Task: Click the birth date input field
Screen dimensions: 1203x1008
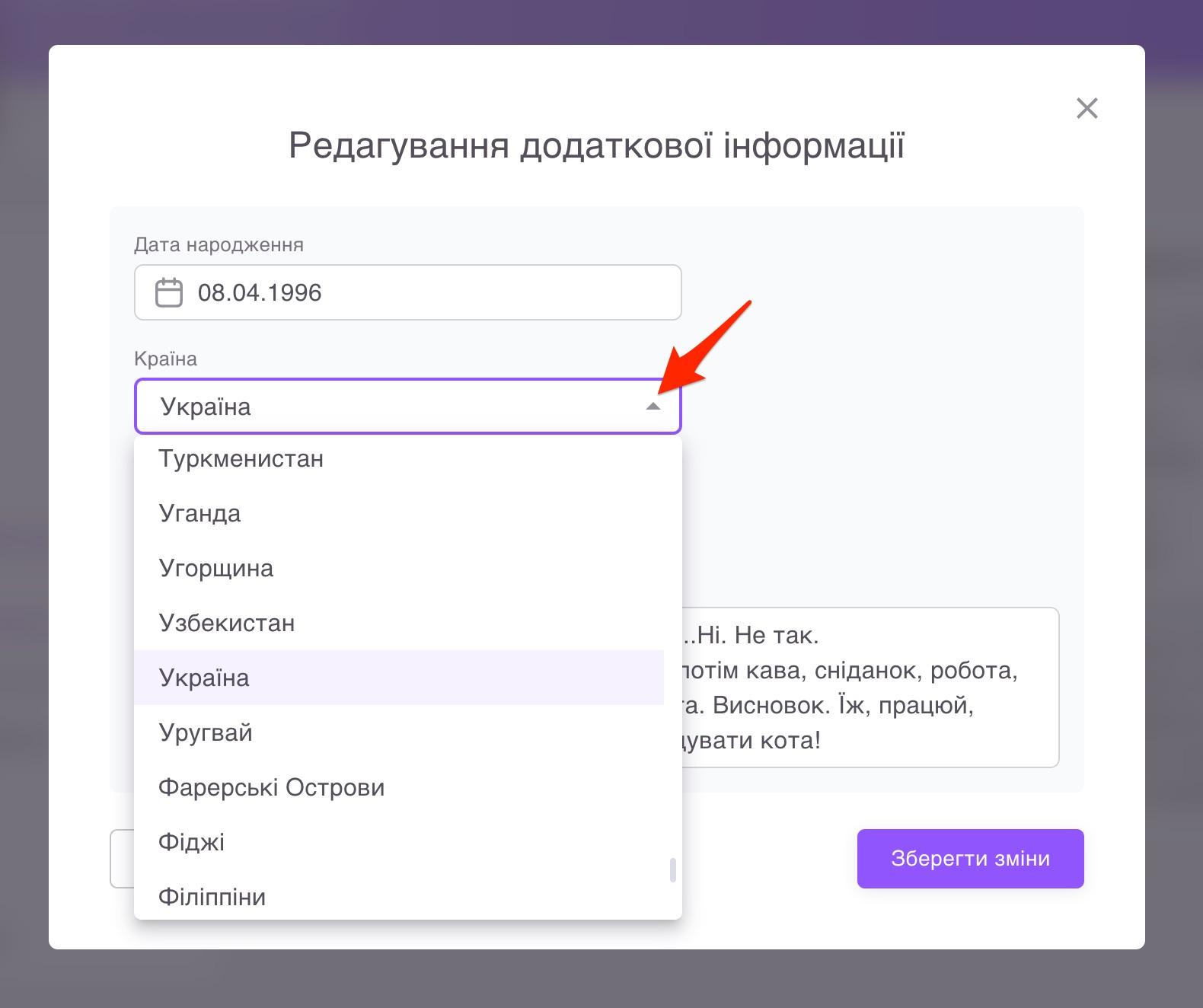Action: click(x=426, y=292)
